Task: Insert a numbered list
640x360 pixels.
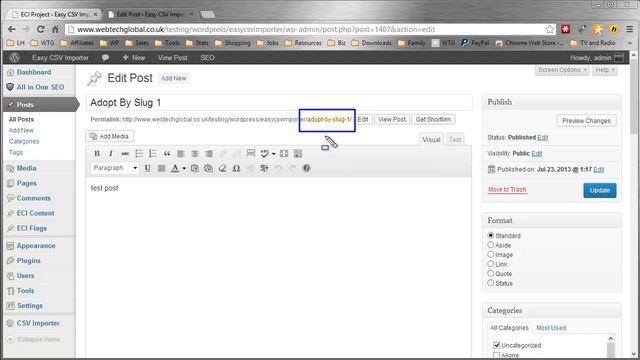Action: click(x=153, y=153)
